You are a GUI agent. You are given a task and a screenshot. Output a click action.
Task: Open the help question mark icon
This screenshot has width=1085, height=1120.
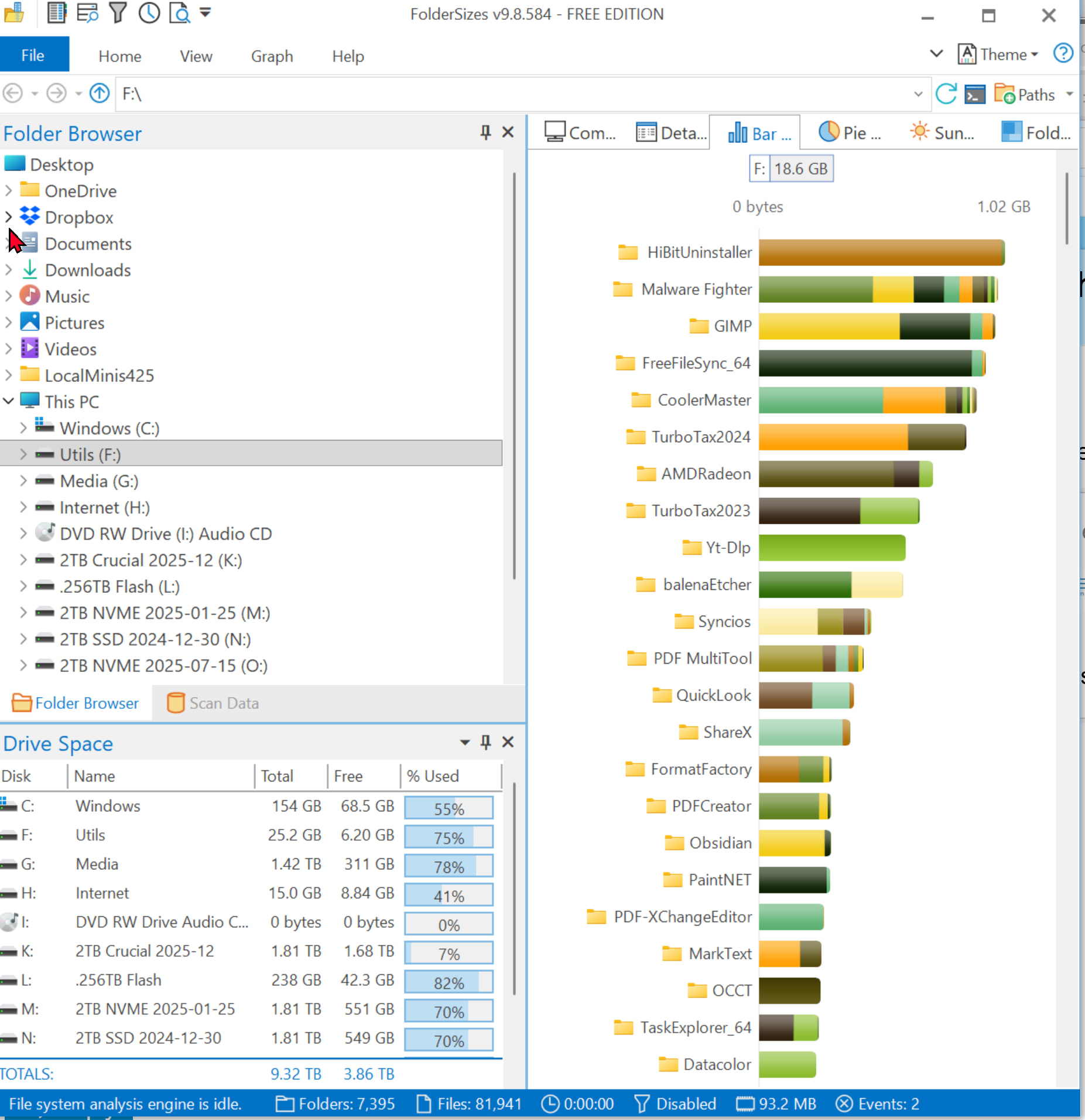pos(1063,54)
